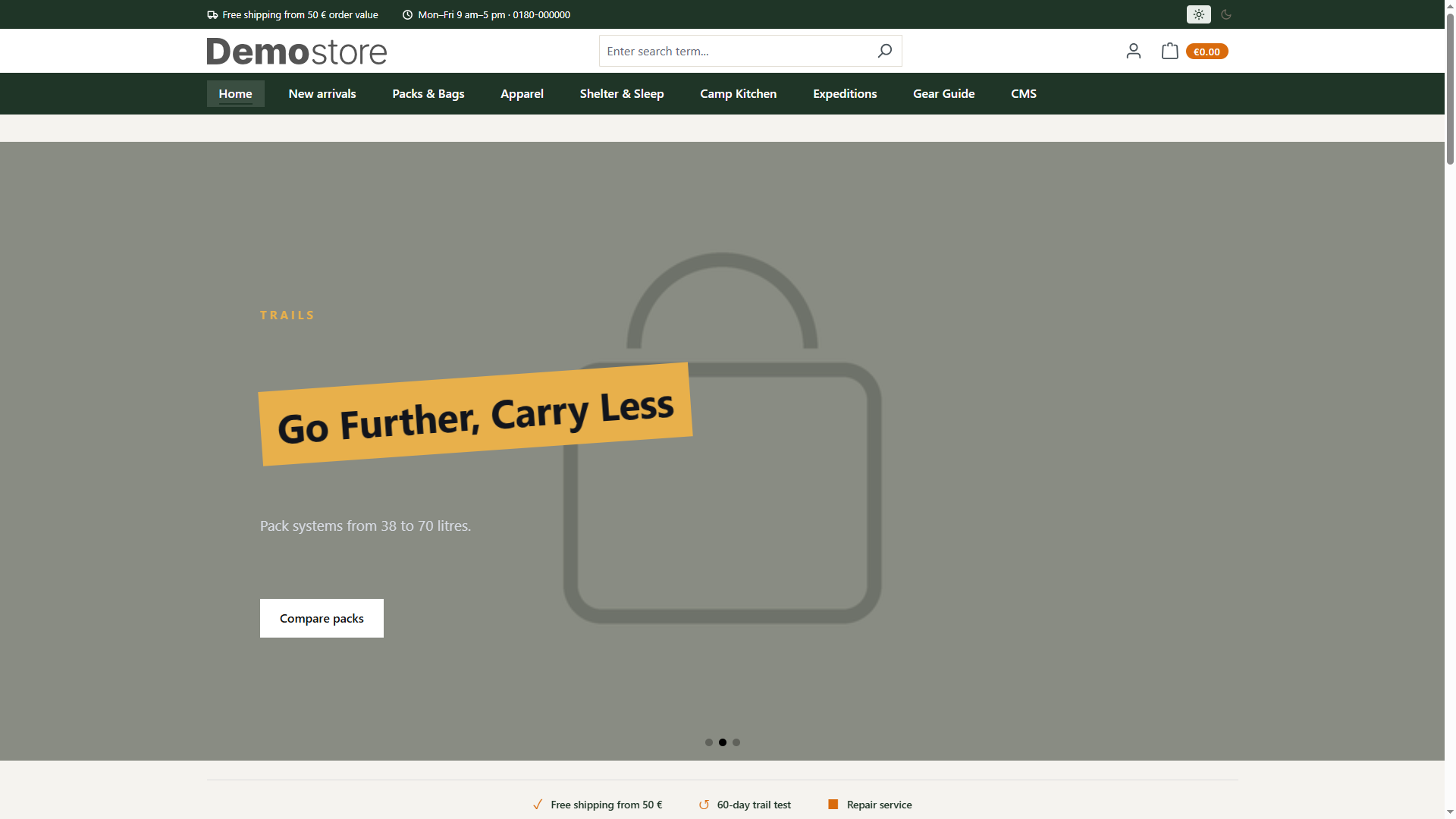Viewport: 1456px width, 819px height.
Task: Click the search magnifier icon
Action: pos(884,51)
